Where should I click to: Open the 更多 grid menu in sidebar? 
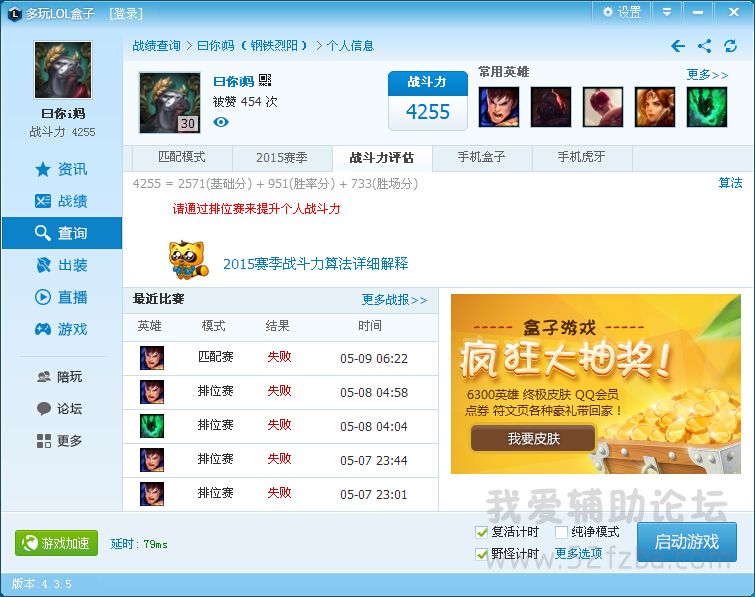pyautogui.click(x=60, y=441)
